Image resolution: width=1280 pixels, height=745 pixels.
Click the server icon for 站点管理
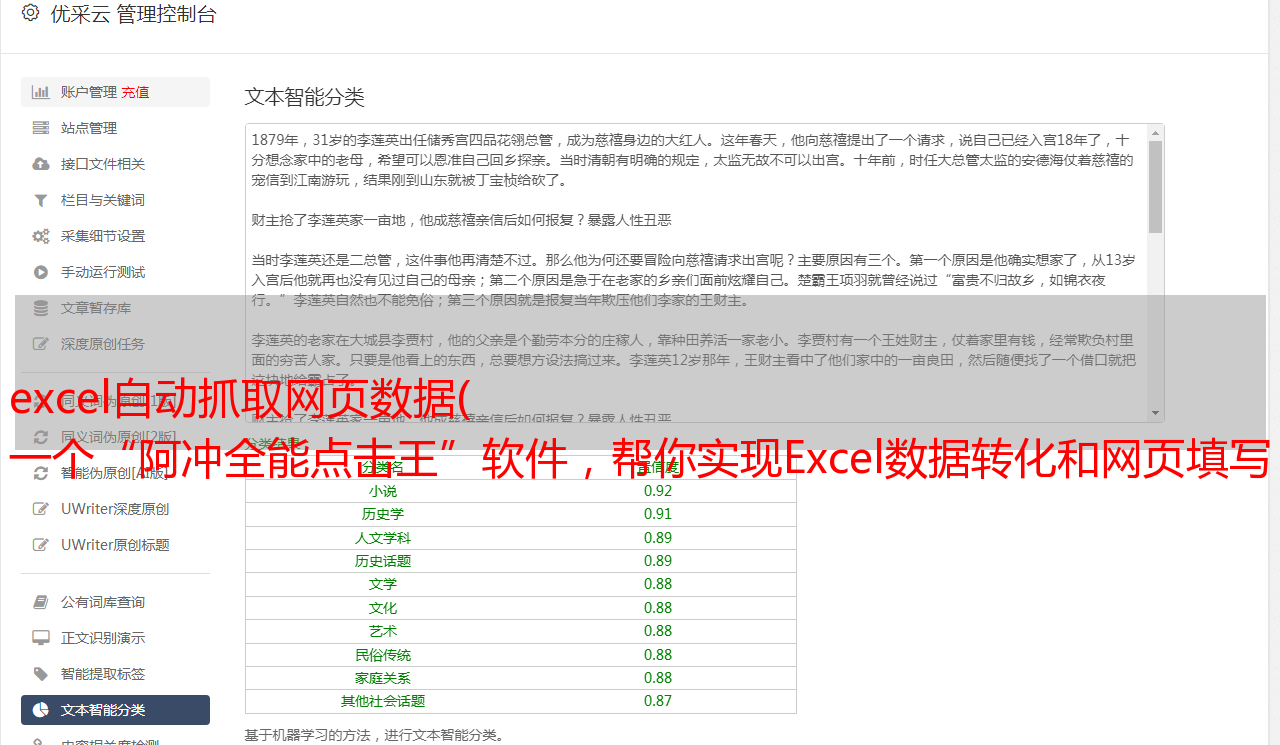[x=41, y=128]
